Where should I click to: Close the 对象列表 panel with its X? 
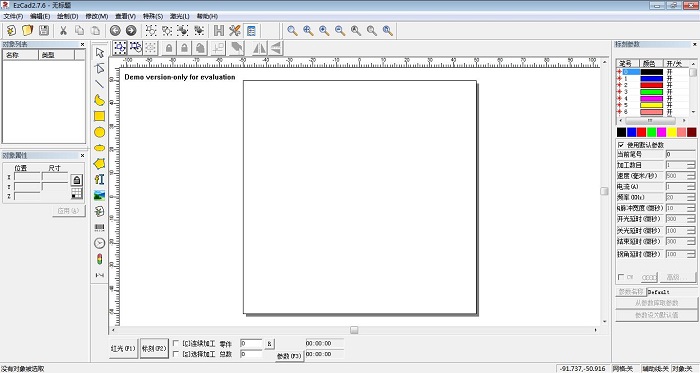(x=83, y=44)
